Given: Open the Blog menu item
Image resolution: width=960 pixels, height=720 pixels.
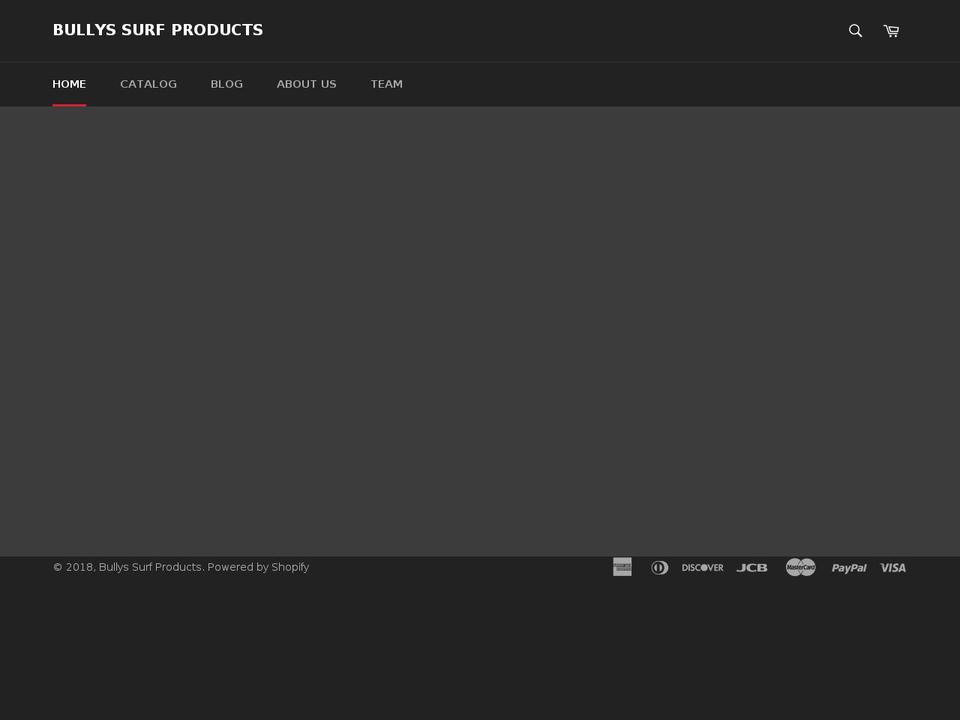Looking at the screenshot, I should (x=227, y=84).
